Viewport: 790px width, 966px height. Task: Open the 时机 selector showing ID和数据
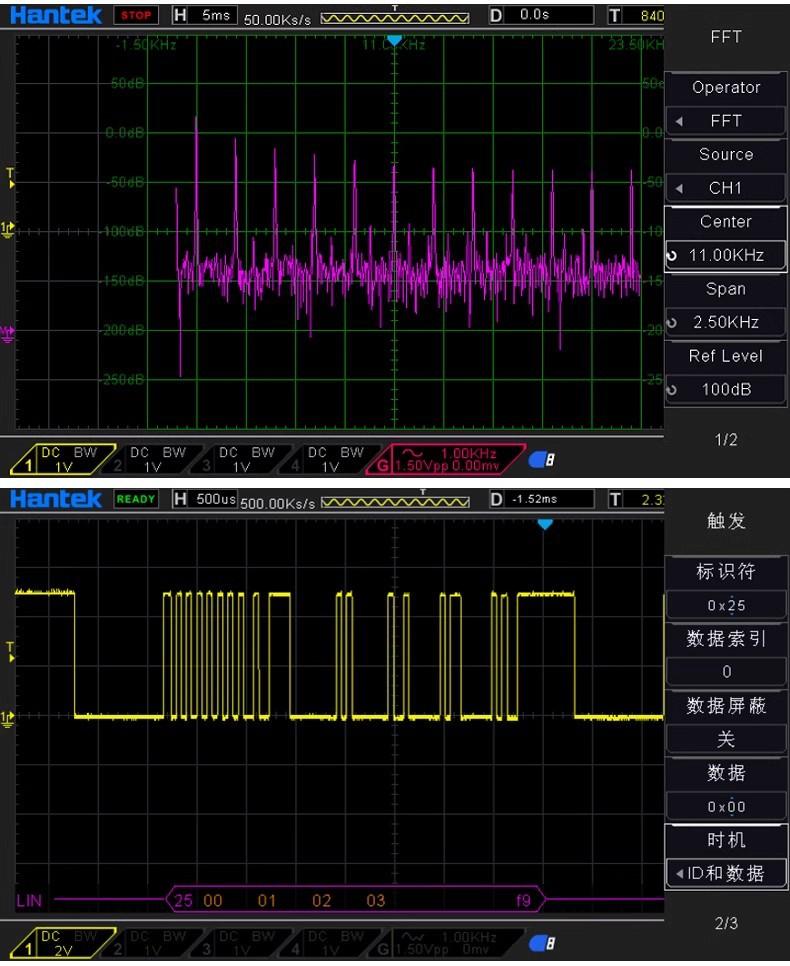coord(726,873)
